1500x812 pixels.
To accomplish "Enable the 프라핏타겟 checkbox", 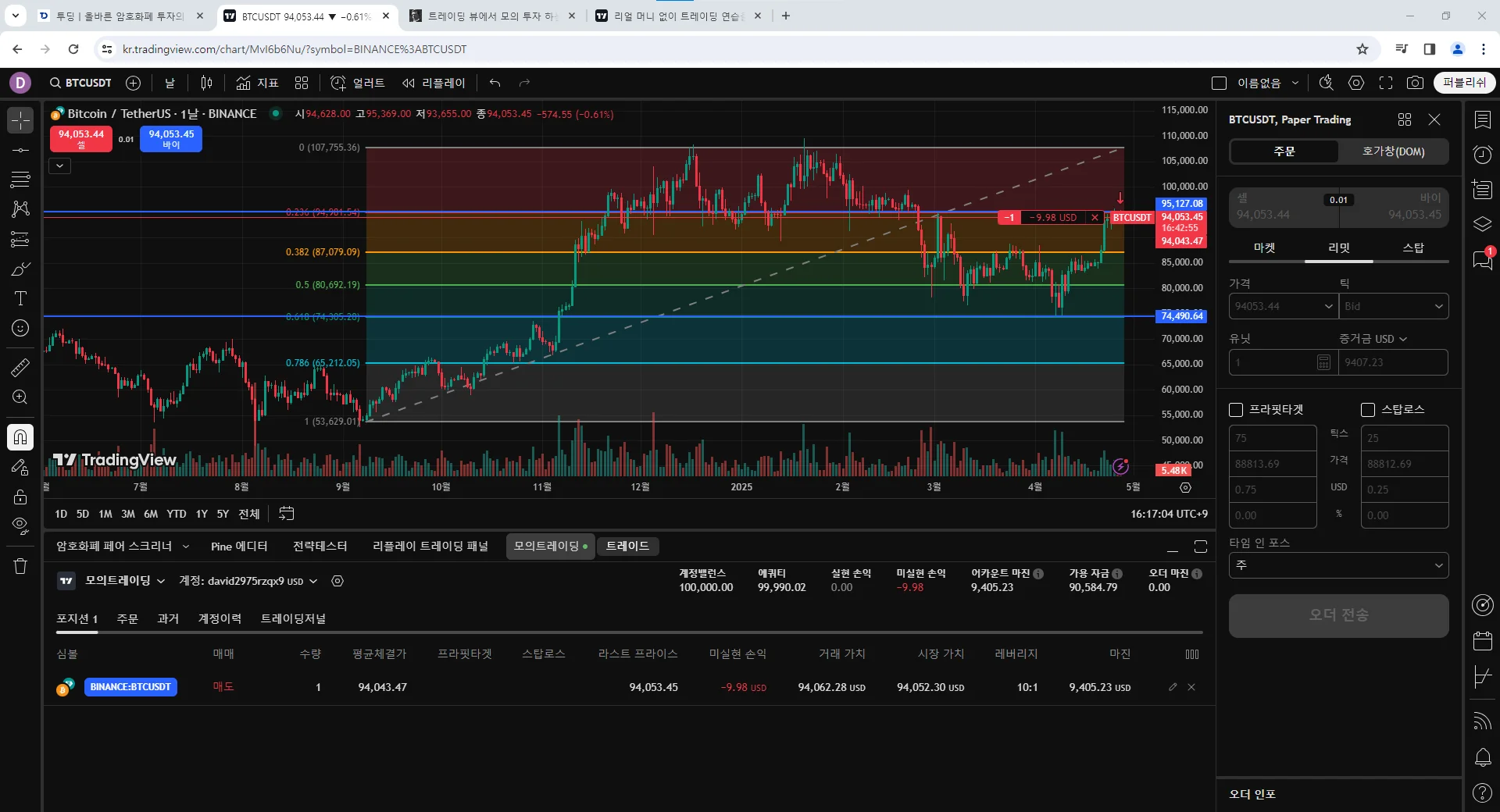I will [1236, 410].
